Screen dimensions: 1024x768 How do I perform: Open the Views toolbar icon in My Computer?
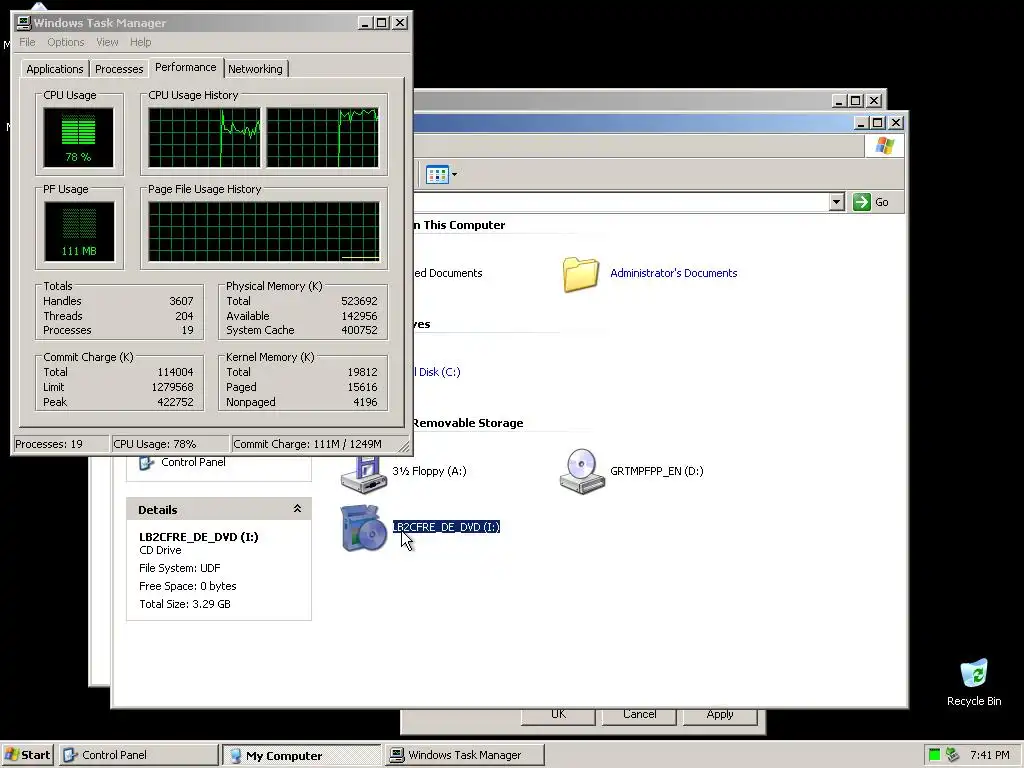437,174
